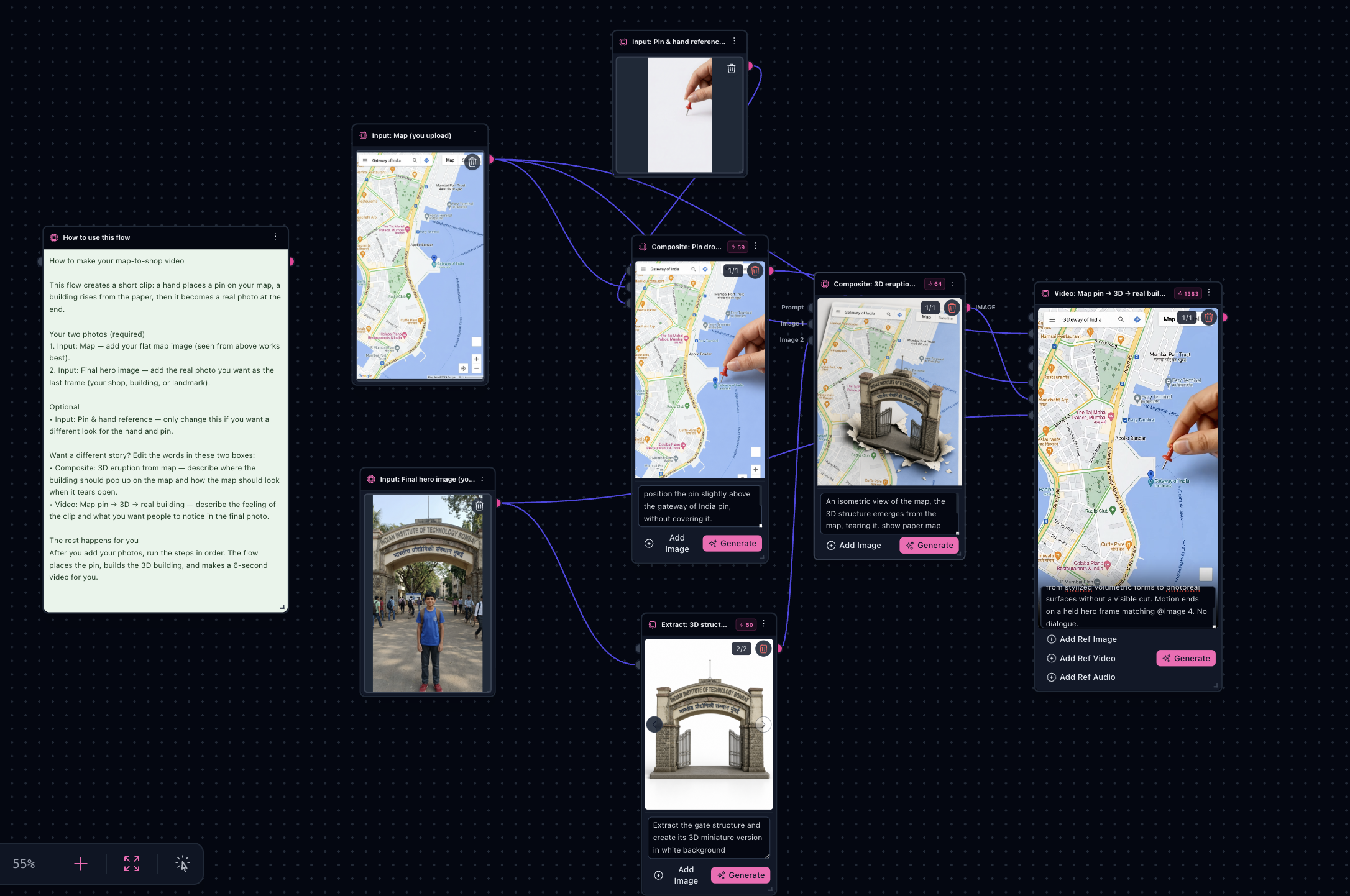The image size is (1350, 896).
Task: Click Add Image in 3D eruption node
Action: 853,546
